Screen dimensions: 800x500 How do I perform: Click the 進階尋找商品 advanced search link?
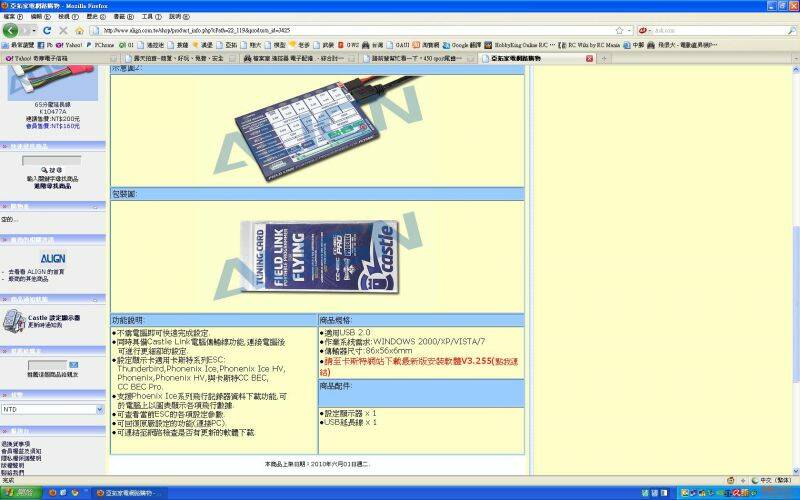[53, 186]
